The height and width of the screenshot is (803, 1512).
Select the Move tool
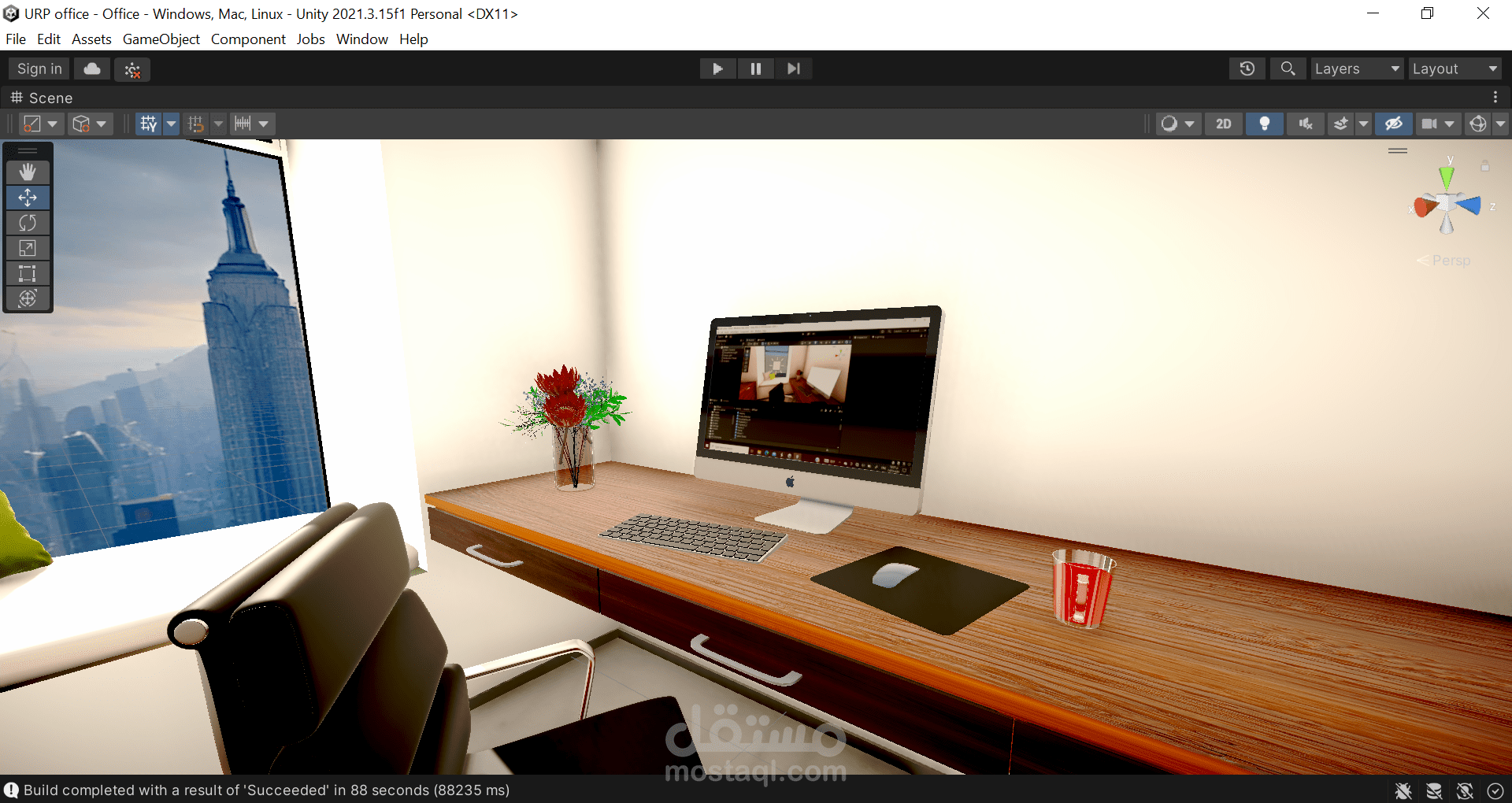coord(28,198)
